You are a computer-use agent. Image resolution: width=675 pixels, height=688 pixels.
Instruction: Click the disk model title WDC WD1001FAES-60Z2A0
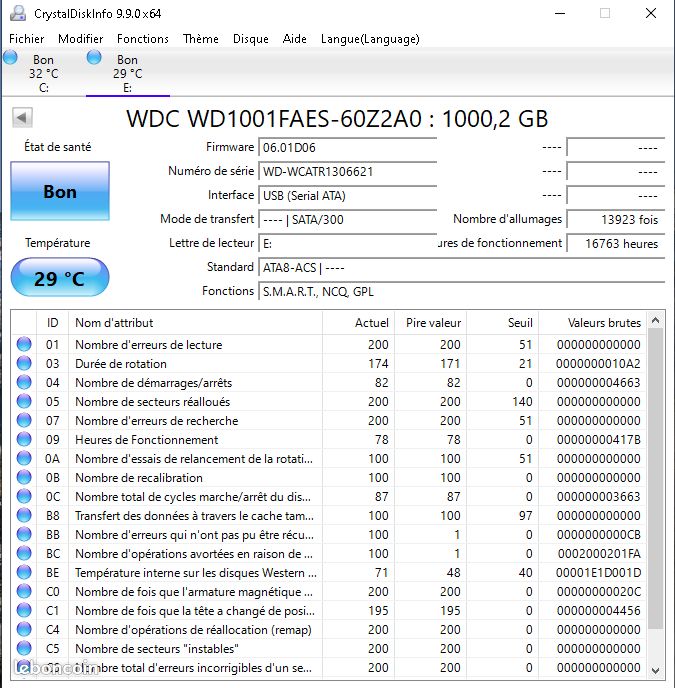[x=337, y=118]
